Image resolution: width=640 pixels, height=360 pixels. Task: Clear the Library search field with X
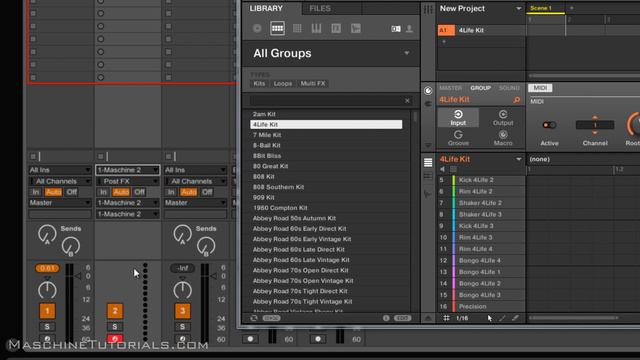(x=407, y=100)
